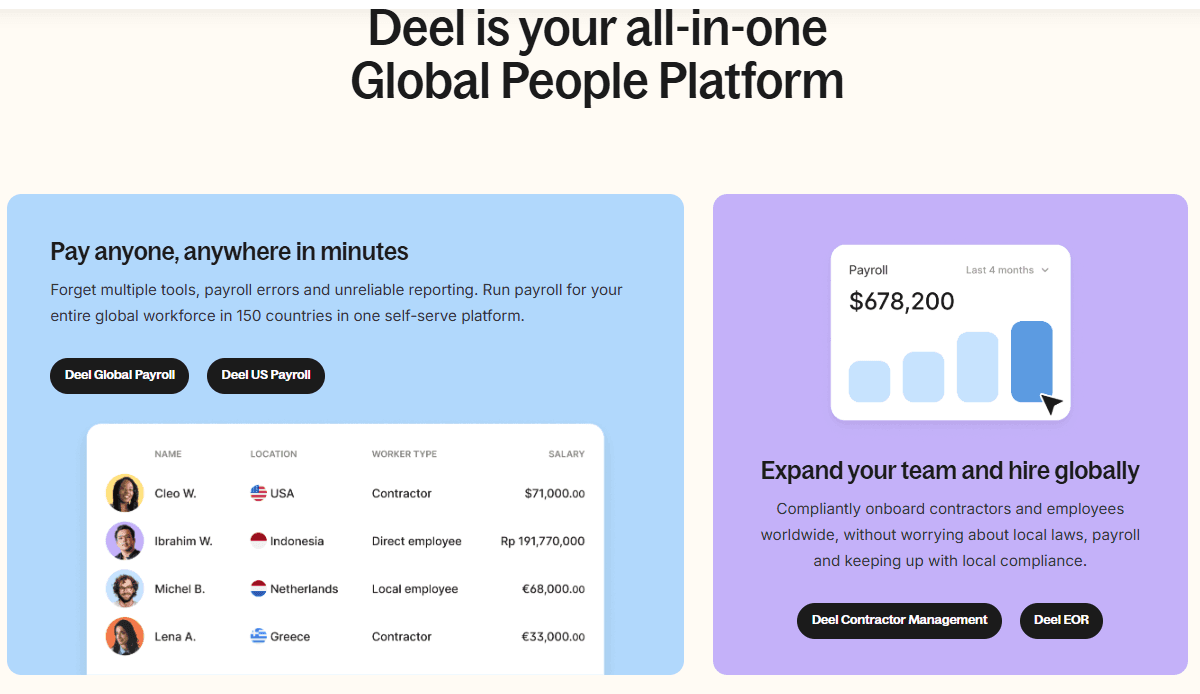Click the Greece flag icon
Screen dimensions: 1200x694
click(x=259, y=636)
